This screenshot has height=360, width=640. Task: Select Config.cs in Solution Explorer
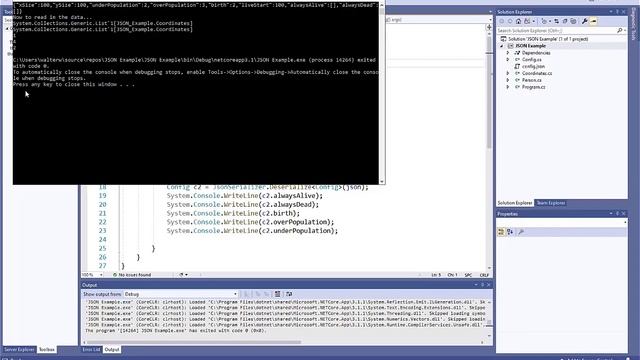pos(531,60)
